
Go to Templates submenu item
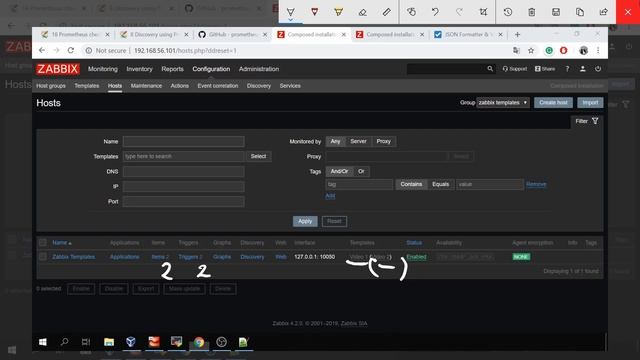pos(87,86)
